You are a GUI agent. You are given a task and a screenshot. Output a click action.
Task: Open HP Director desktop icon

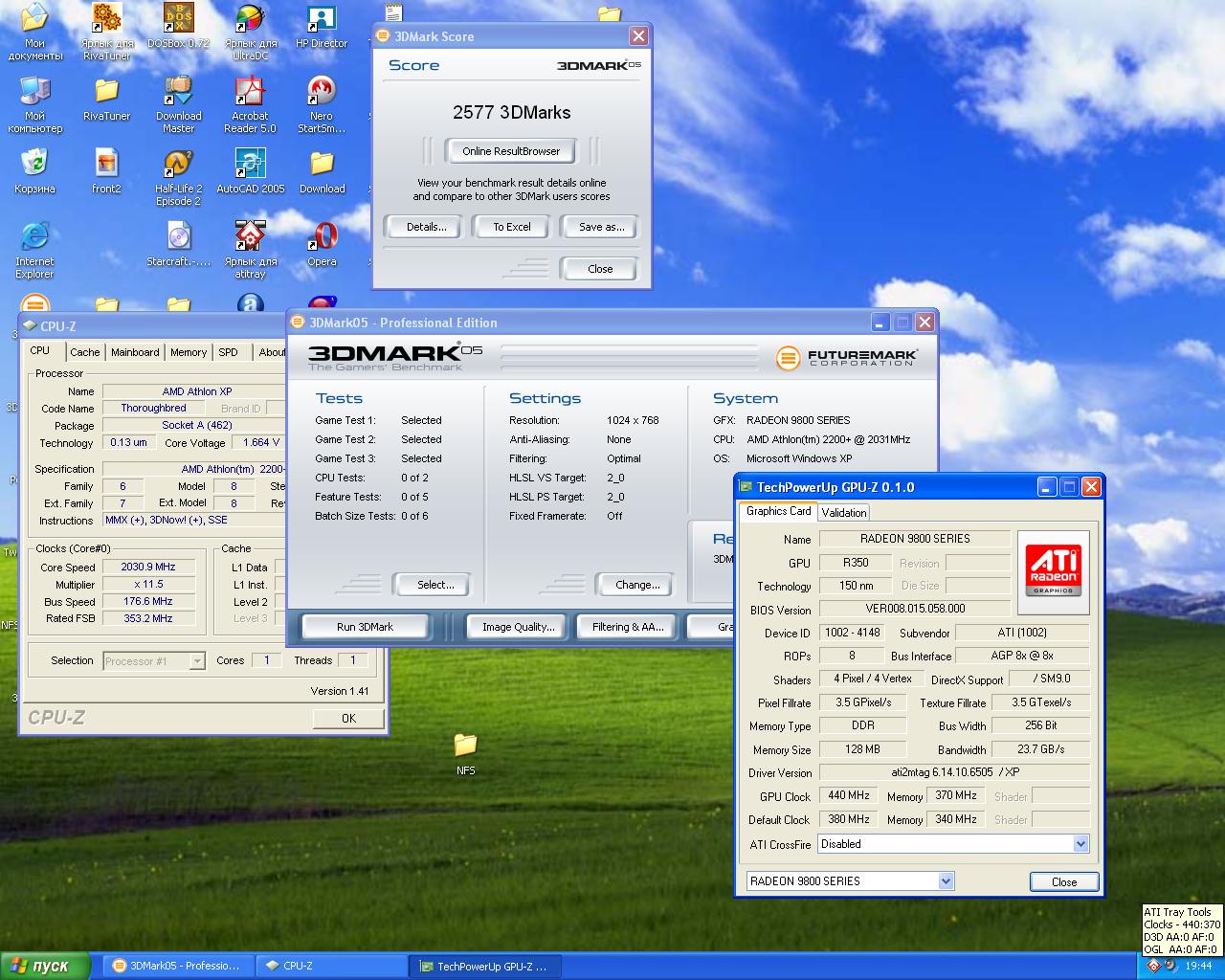point(322,18)
